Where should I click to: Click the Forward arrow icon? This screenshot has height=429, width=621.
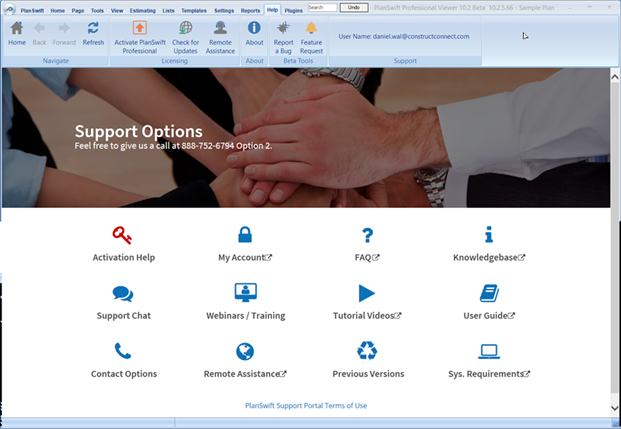[64, 28]
